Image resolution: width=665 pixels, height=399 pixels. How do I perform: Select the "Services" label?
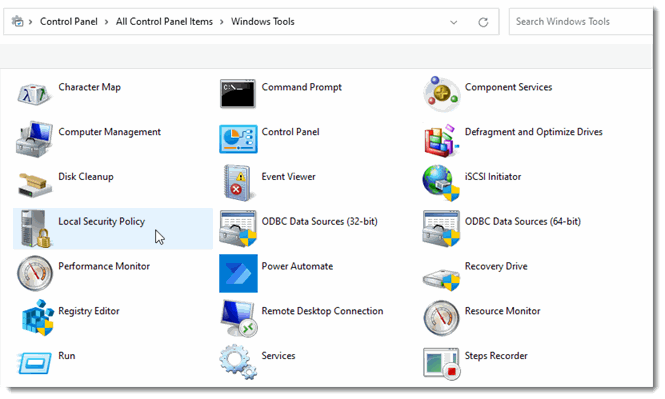278,356
